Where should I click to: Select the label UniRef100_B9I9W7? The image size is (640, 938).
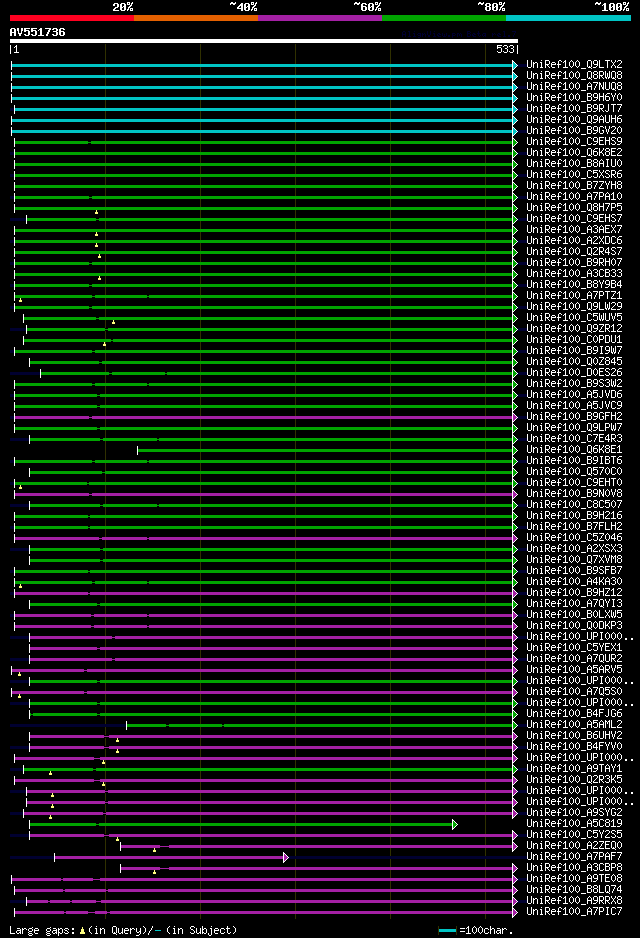(x=574, y=351)
